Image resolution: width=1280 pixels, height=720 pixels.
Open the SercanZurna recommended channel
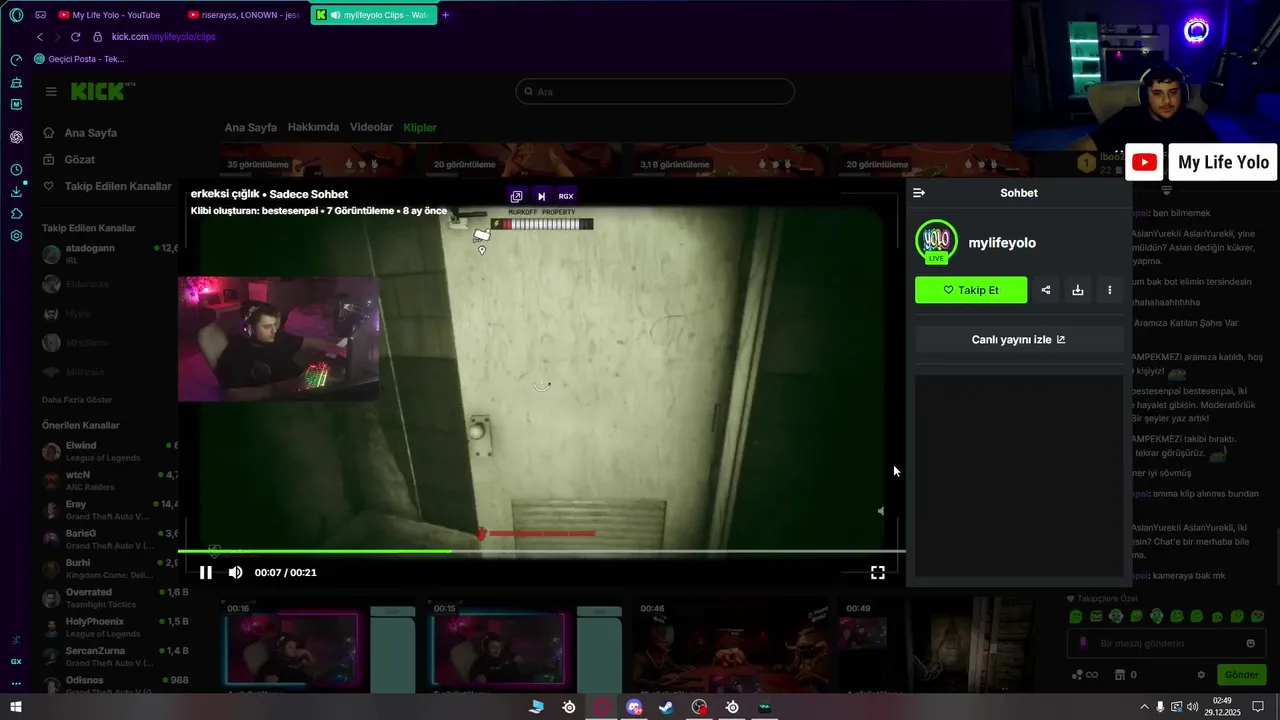[110, 657]
